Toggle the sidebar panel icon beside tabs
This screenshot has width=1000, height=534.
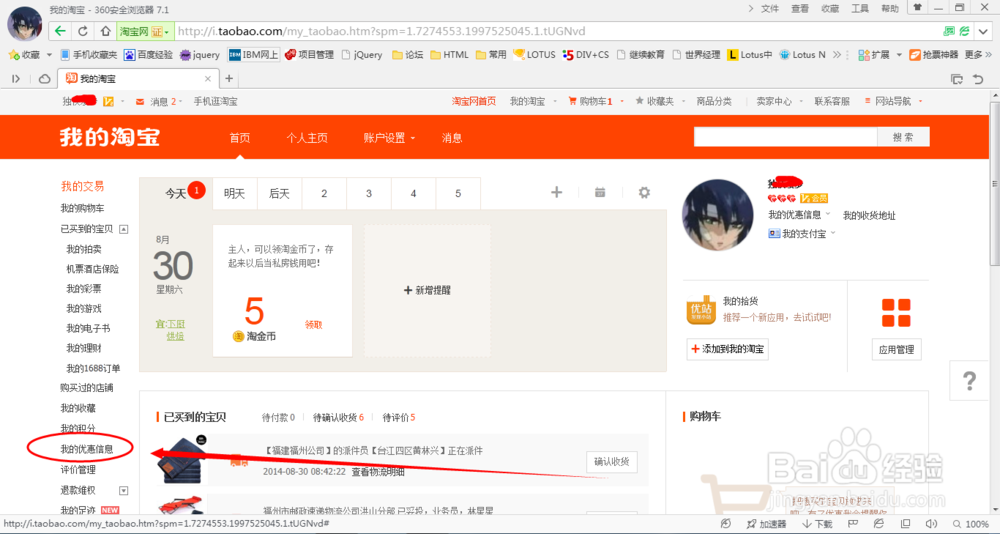coord(16,78)
